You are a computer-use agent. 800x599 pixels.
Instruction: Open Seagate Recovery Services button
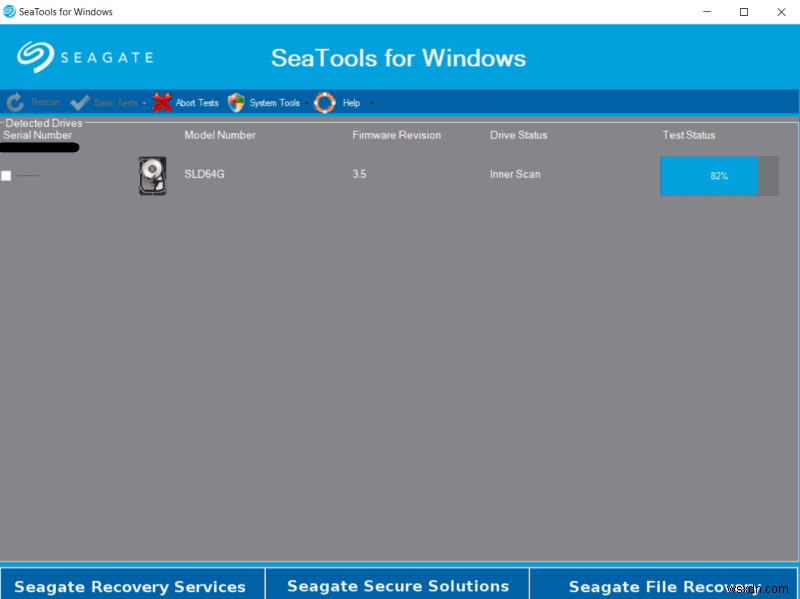[132, 584]
